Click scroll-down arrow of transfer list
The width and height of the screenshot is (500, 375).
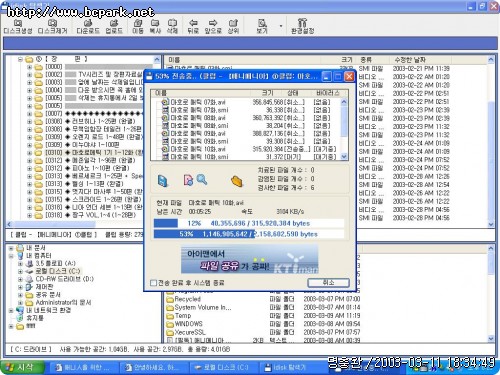tap(344, 156)
